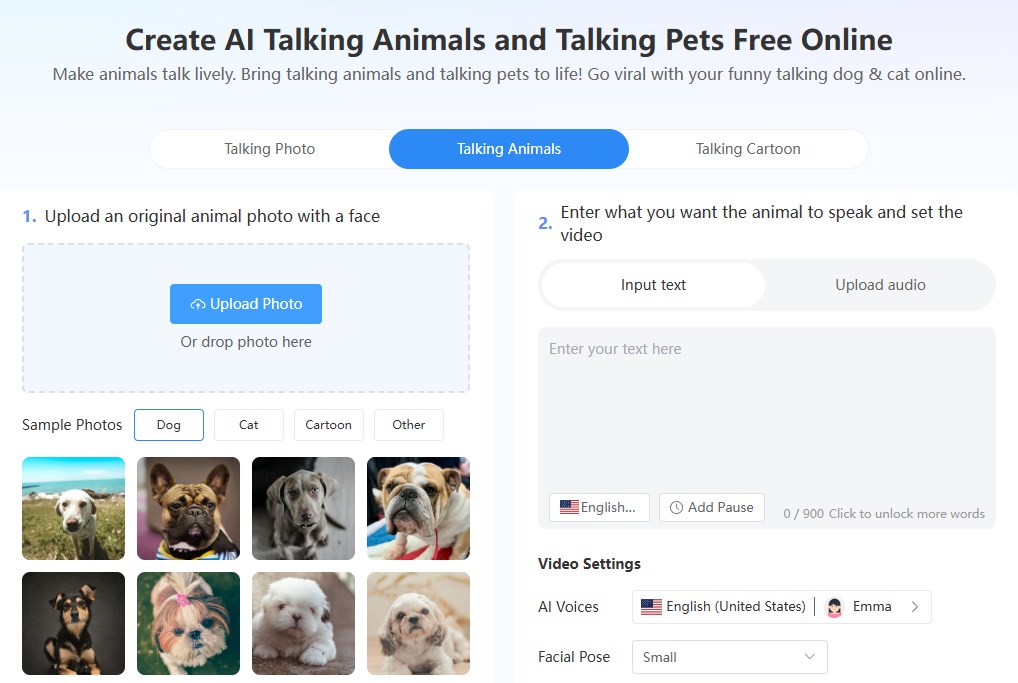Choose the white dog on beach photo
This screenshot has width=1018, height=683.
tap(73, 508)
